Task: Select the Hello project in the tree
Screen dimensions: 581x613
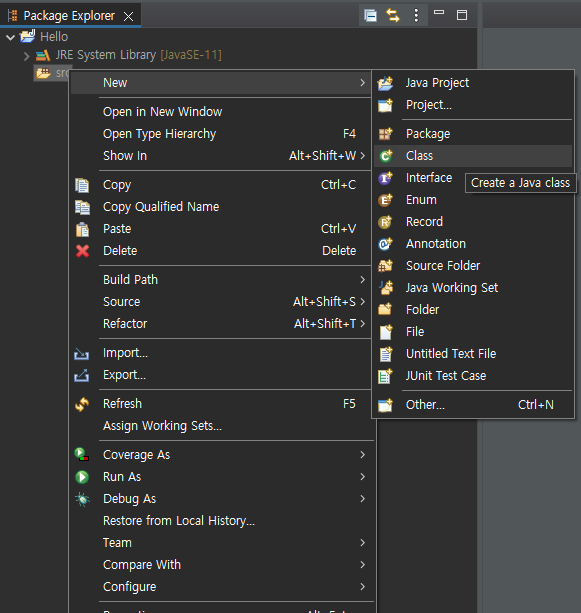Action: click(x=54, y=37)
